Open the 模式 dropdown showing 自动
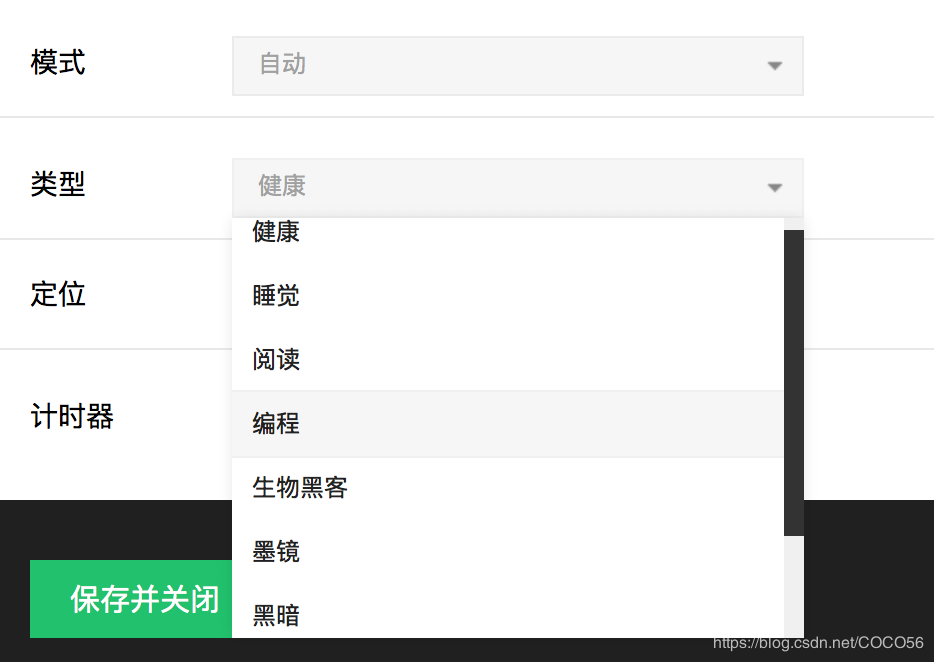The width and height of the screenshot is (934, 662). (x=517, y=66)
